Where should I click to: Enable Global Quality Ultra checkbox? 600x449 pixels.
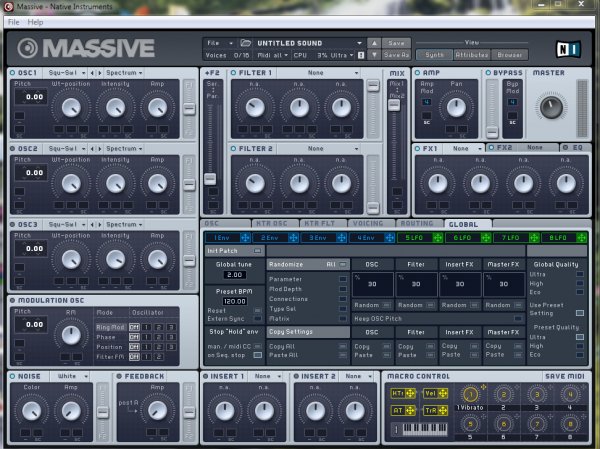[580, 274]
